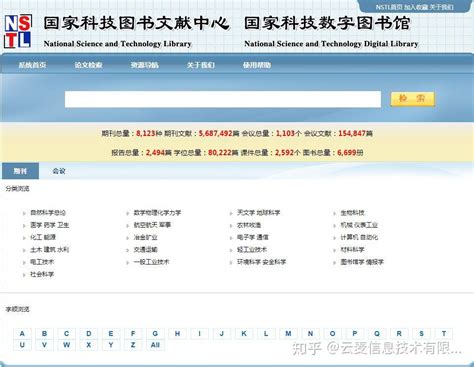The width and height of the screenshot is (474, 367).
Task: Browse the 自然科学总论 category
Action: (48, 213)
